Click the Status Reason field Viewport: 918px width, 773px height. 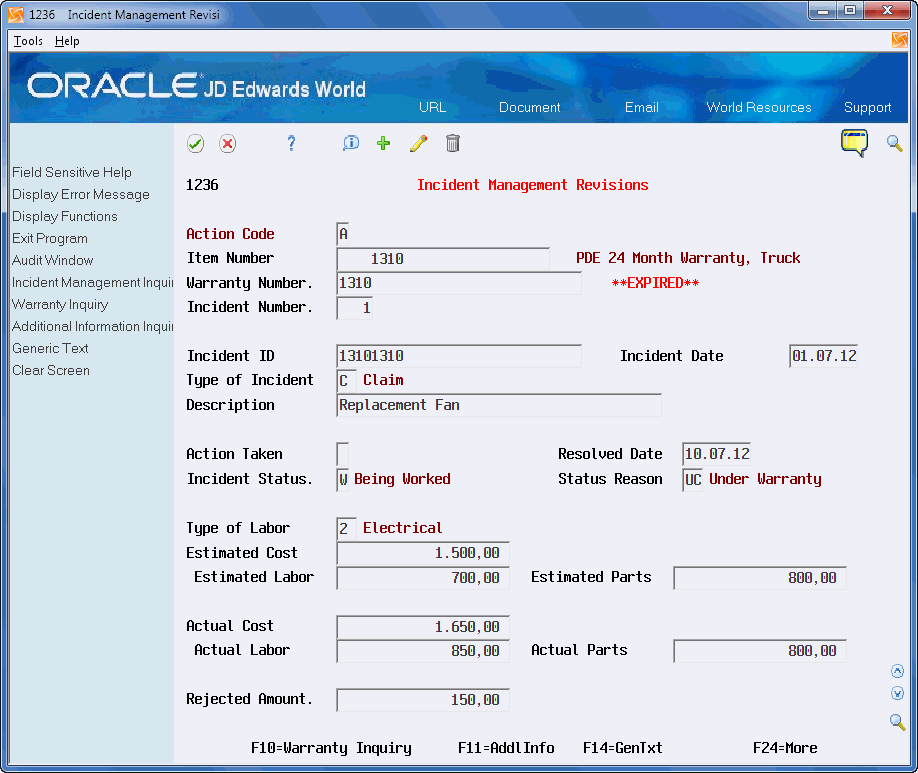point(693,480)
